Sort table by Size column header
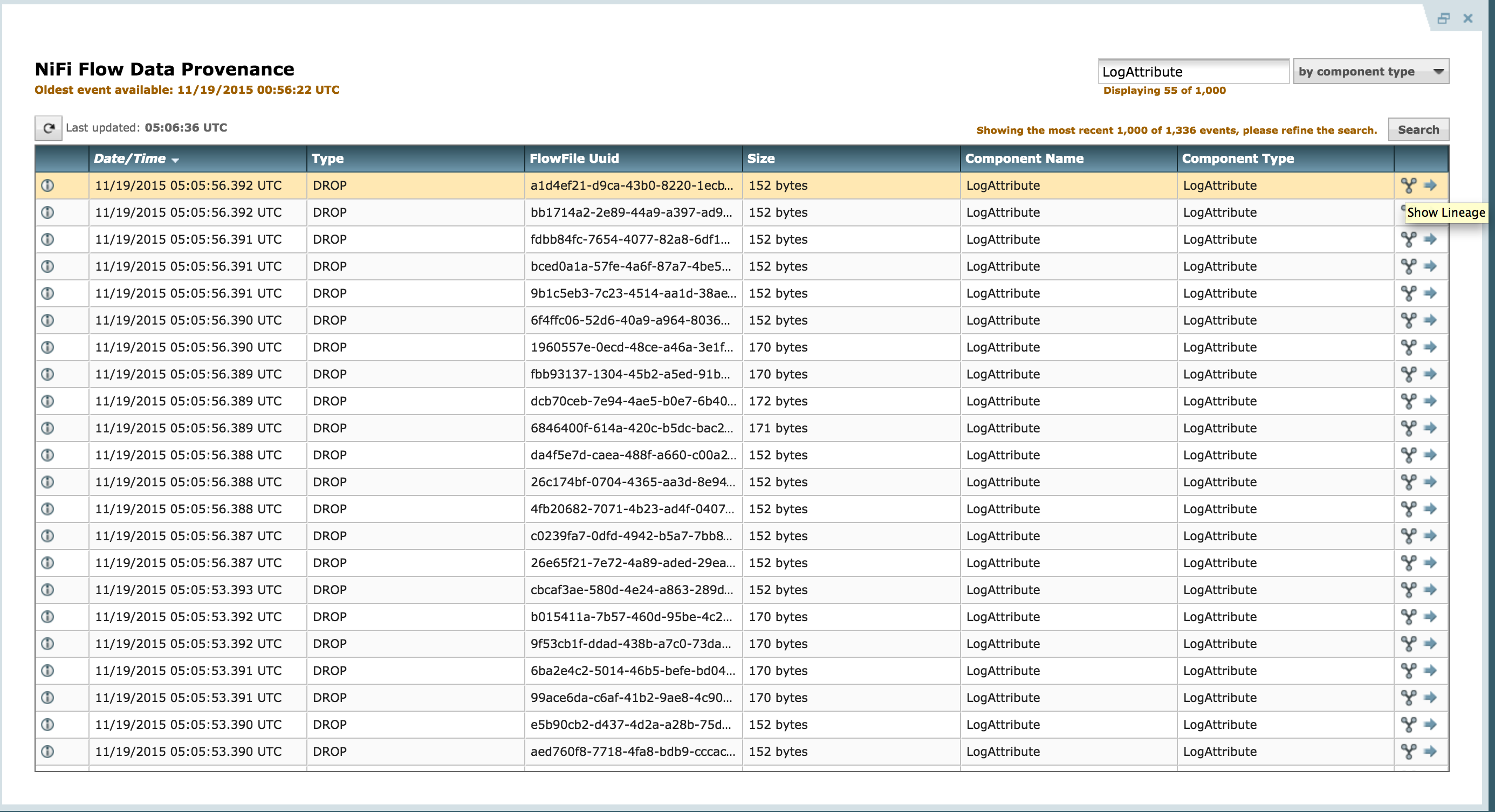Image resolution: width=1495 pixels, height=812 pixels. coord(761,159)
